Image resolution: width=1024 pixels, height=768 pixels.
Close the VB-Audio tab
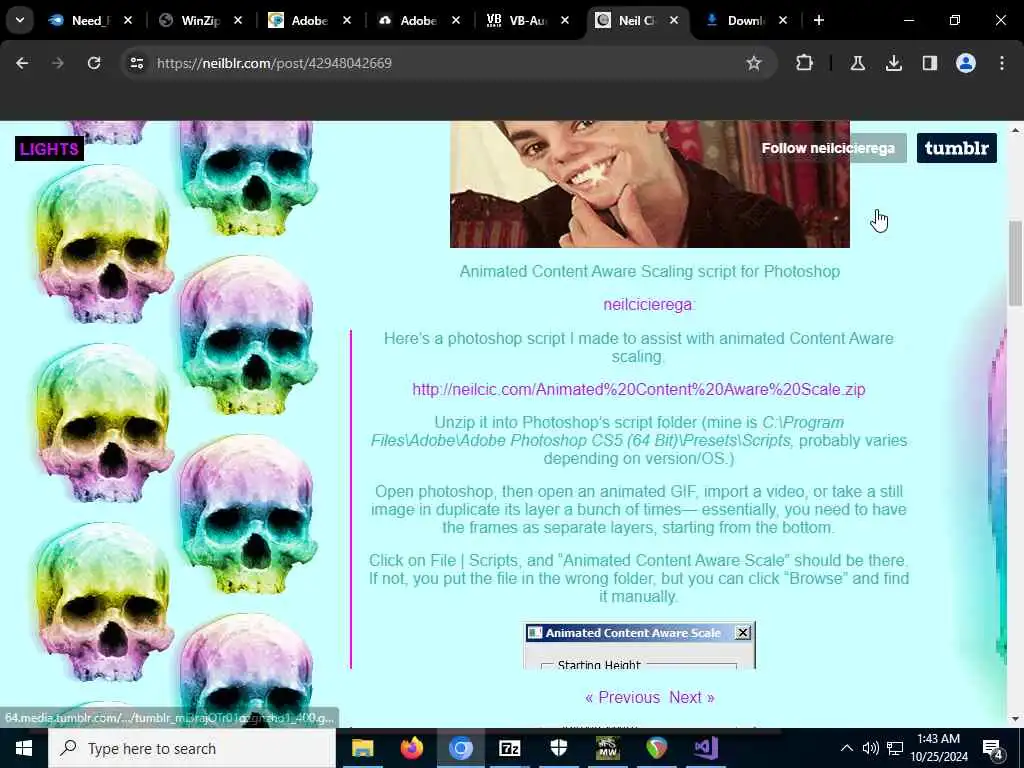click(x=565, y=20)
